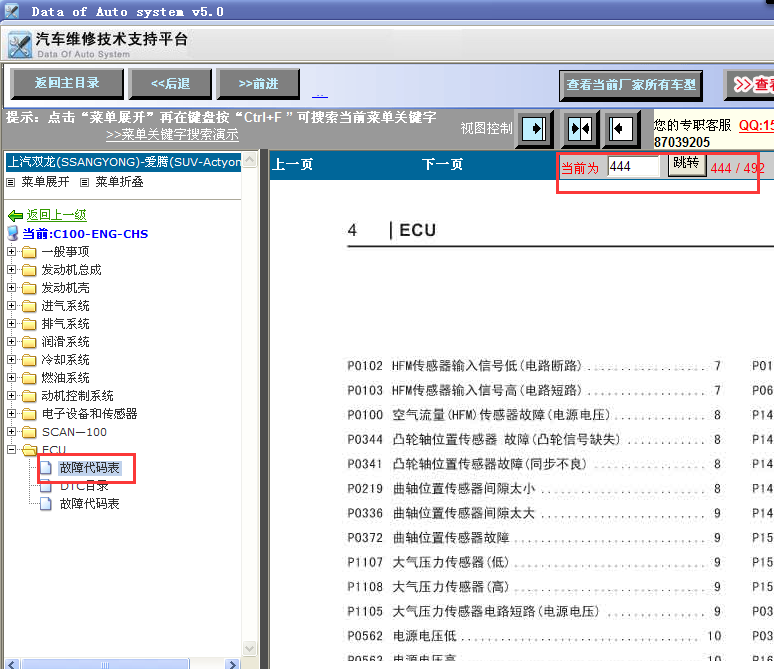The width and height of the screenshot is (774, 669).
Task: Expand the 进气系统 folder
Action: (x=11, y=306)
